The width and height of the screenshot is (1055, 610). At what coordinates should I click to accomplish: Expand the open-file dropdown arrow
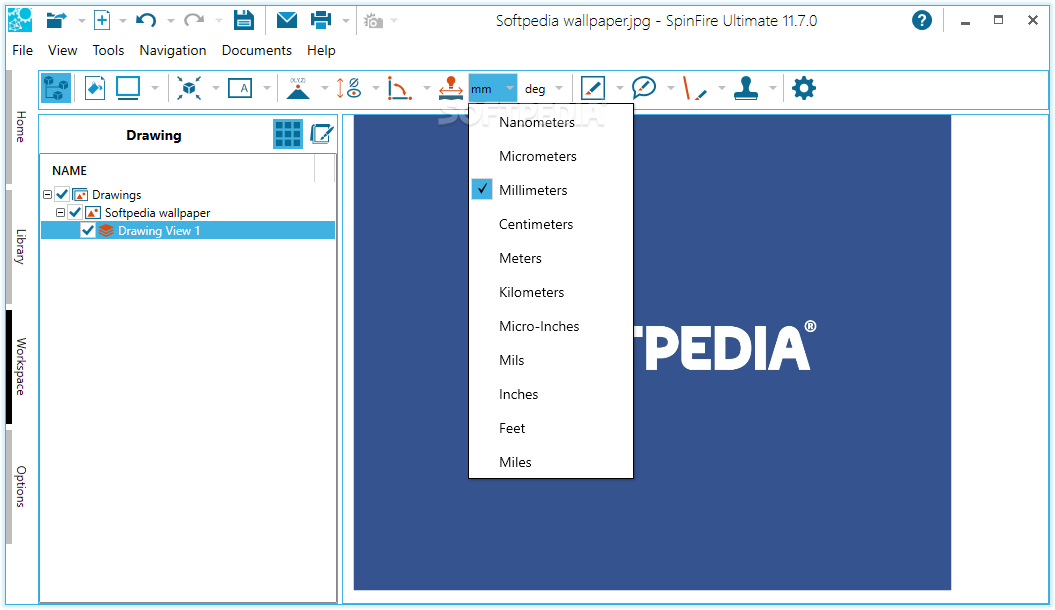coord(81,21)
